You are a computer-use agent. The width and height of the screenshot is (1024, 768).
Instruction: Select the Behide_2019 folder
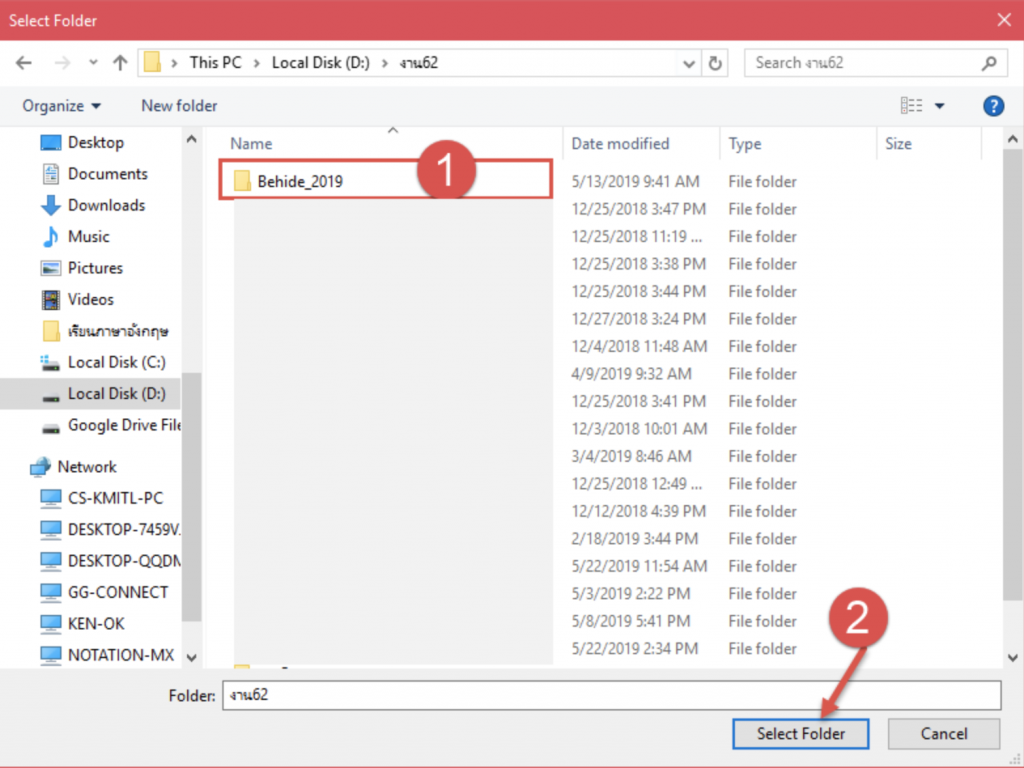coord(300,181)
